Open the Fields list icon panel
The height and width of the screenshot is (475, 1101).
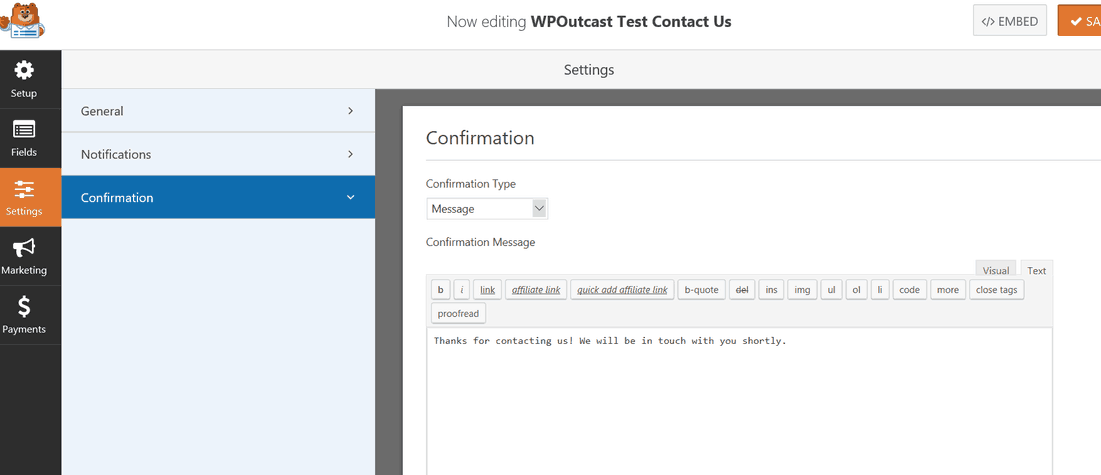[24, 138]
